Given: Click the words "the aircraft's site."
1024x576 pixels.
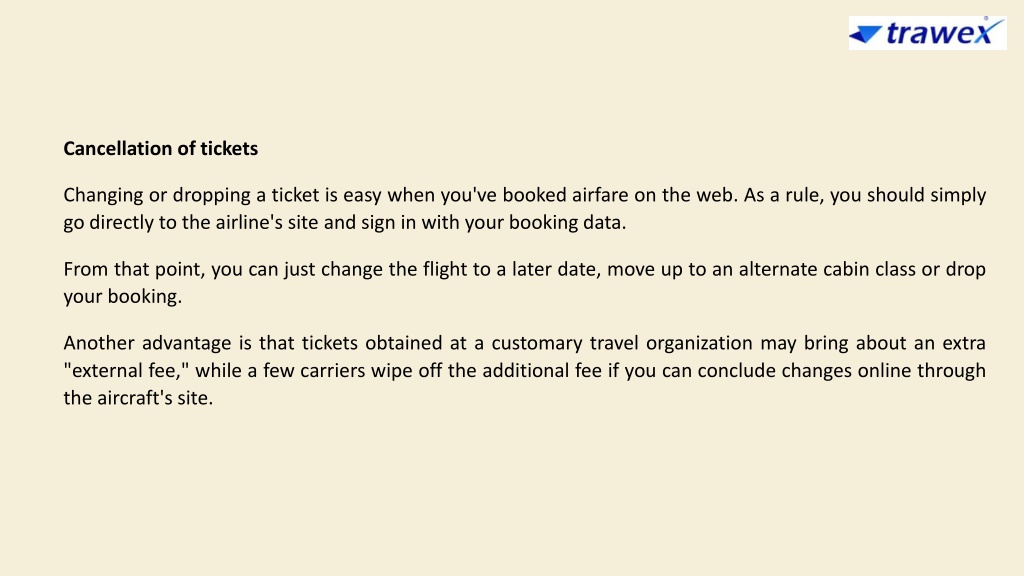Looking at the screenshot, I should [138, 398].
